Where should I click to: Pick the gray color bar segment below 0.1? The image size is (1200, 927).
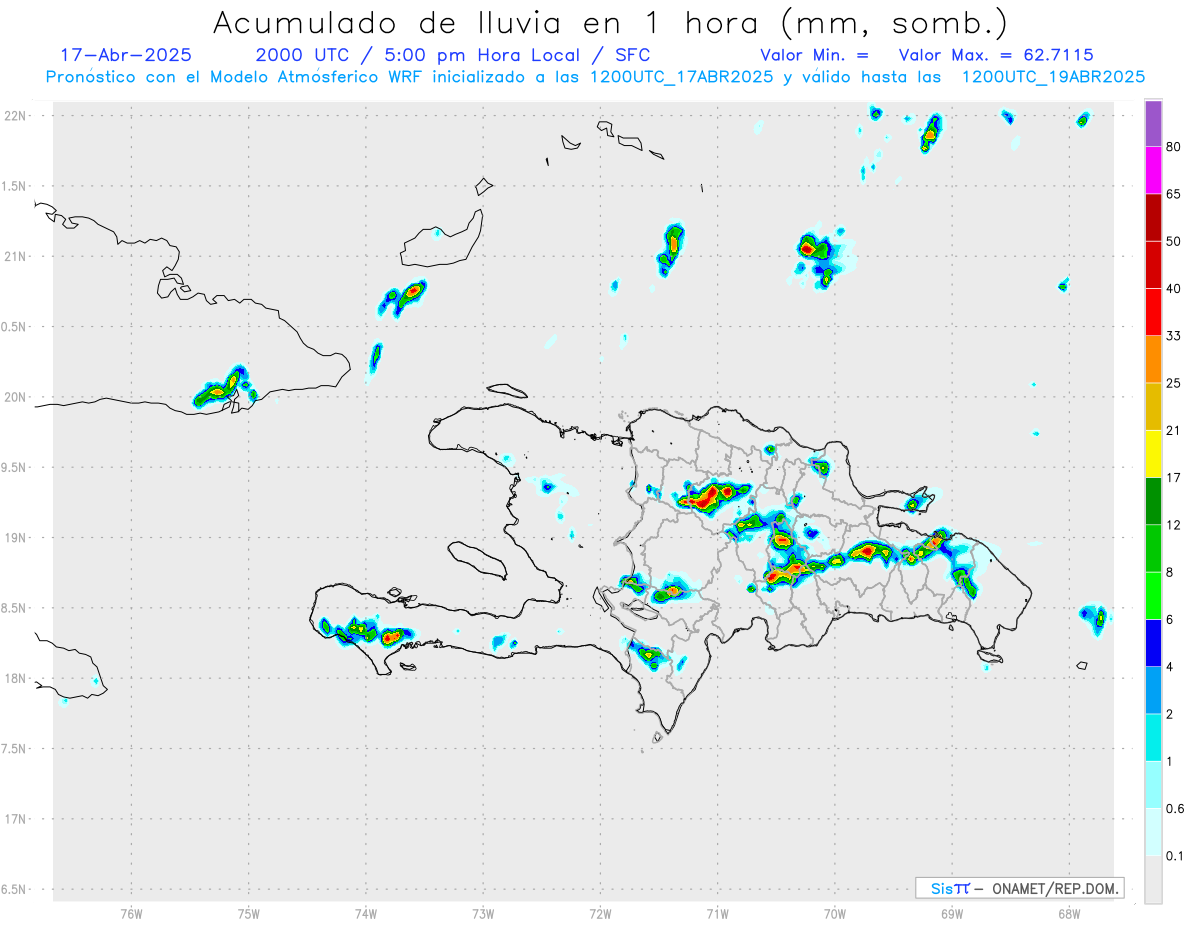[x=1153, y=879]
